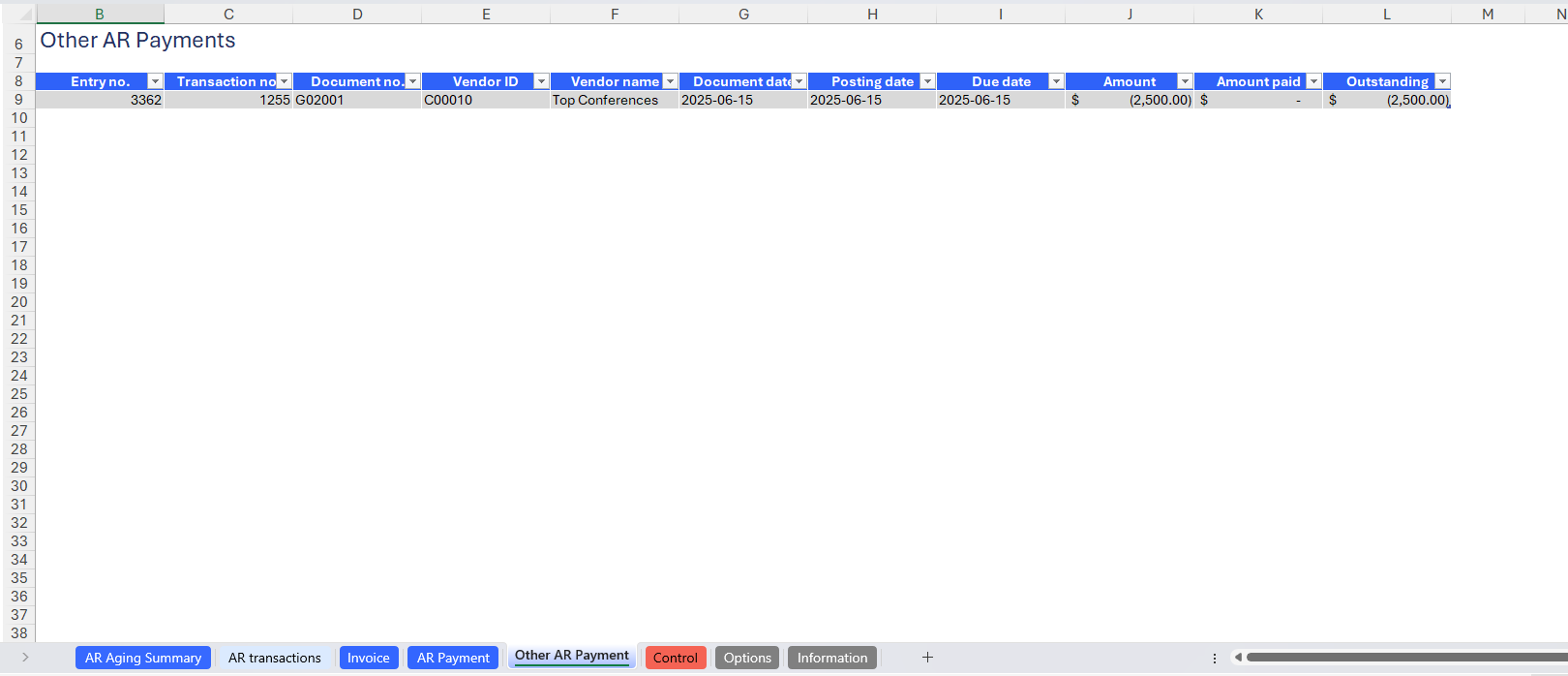The image size is (1568, 676).
Task: Click the Select All corner triangle
Action: point(25,15)
